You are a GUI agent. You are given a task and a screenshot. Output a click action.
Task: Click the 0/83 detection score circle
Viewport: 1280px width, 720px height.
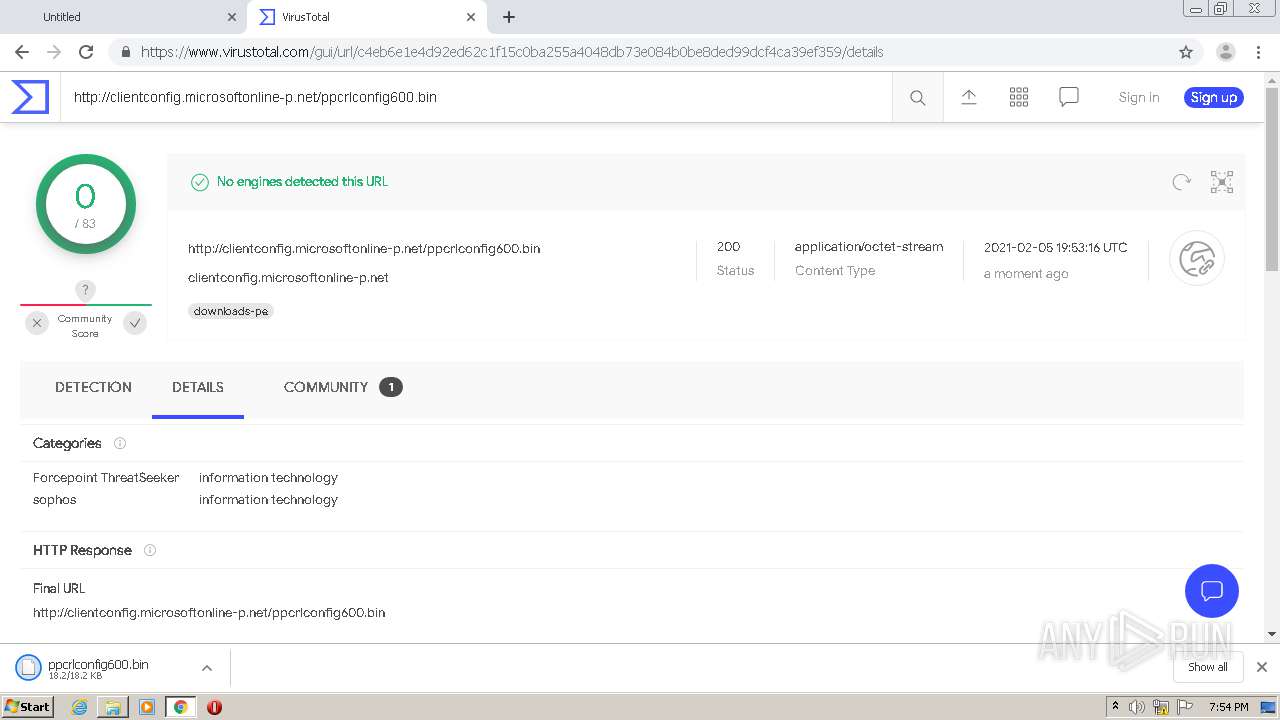pyautogui.click(x=86, y=204)
